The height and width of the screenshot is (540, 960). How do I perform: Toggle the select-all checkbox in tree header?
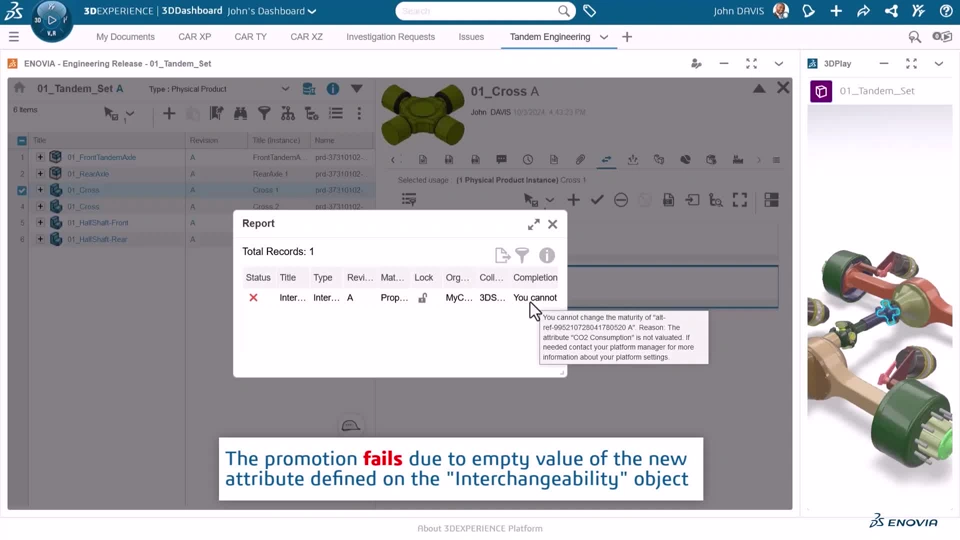pos(22,141)
